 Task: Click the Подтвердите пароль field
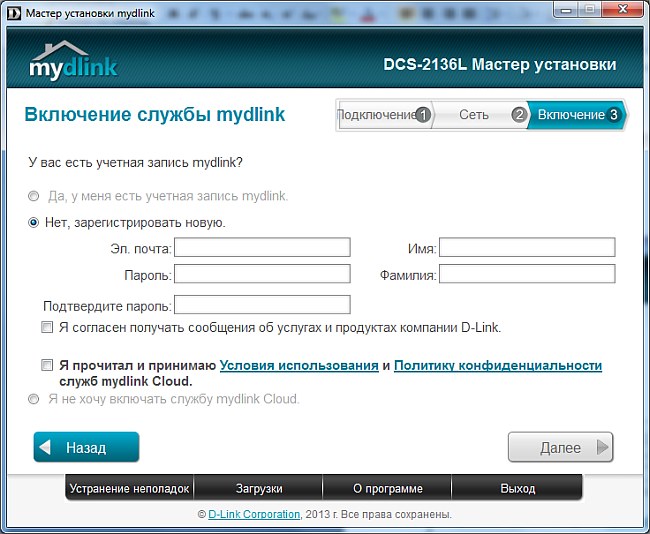click(x=262, y=305)
